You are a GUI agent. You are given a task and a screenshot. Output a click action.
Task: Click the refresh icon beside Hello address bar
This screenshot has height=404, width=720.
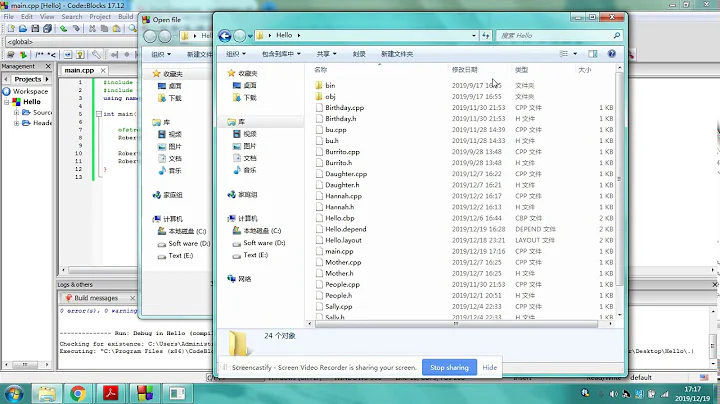485,35
